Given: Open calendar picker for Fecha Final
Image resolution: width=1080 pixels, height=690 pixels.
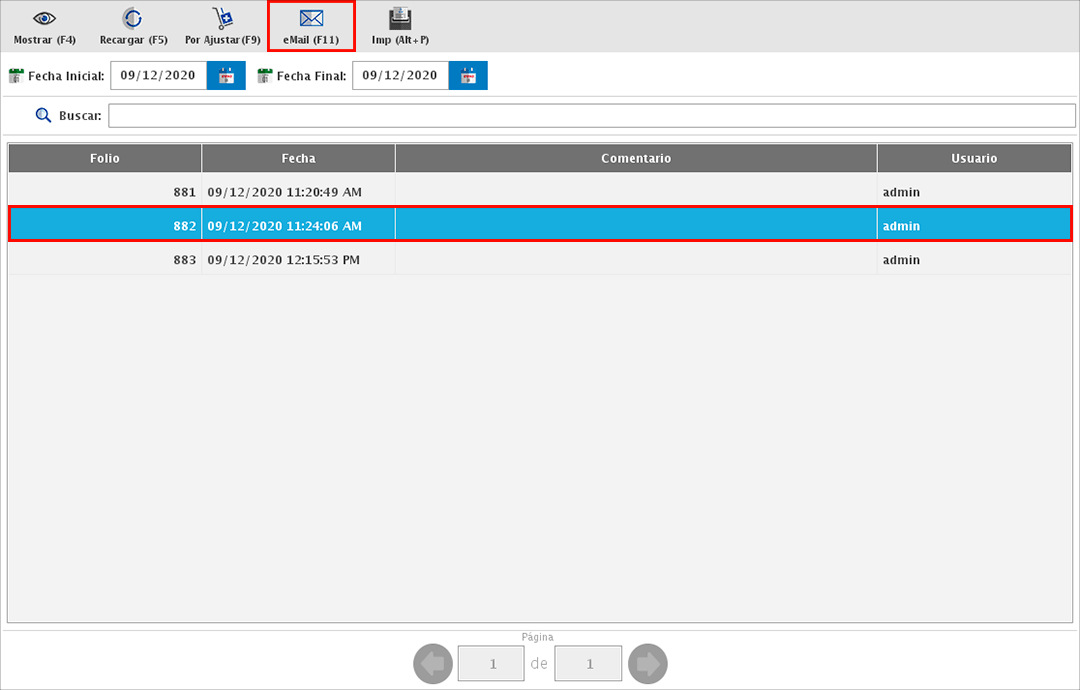Looking at the screenshot, I should click(x=467, y=76).
